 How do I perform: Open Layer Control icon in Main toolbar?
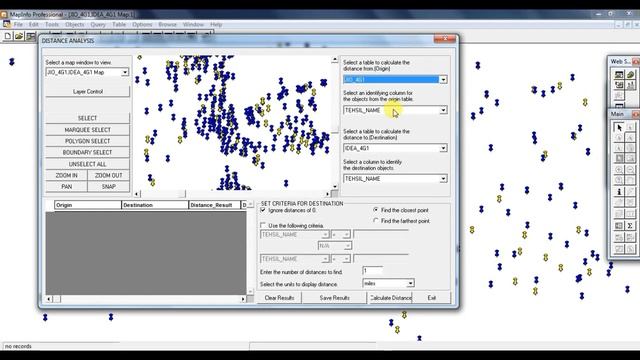(619, 214)
